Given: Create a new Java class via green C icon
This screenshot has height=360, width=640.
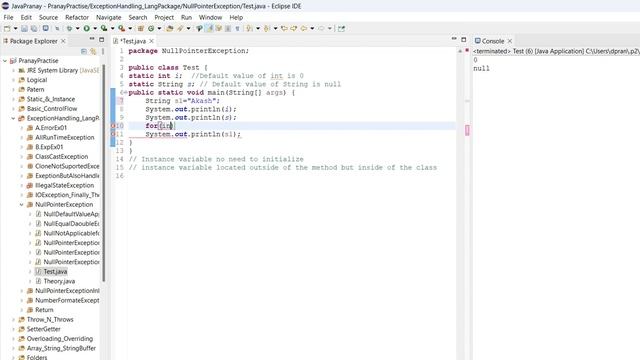Looking at the screenshot, I should 151,29.
